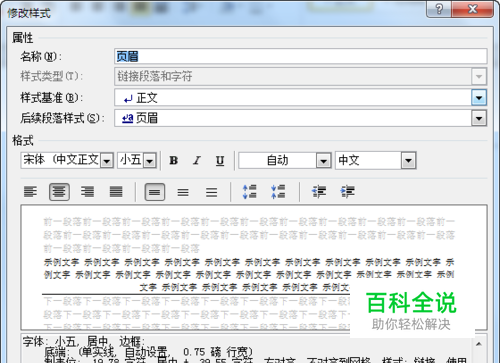
Task: Toggle Underline formatting button
Action: click(220, 160)
